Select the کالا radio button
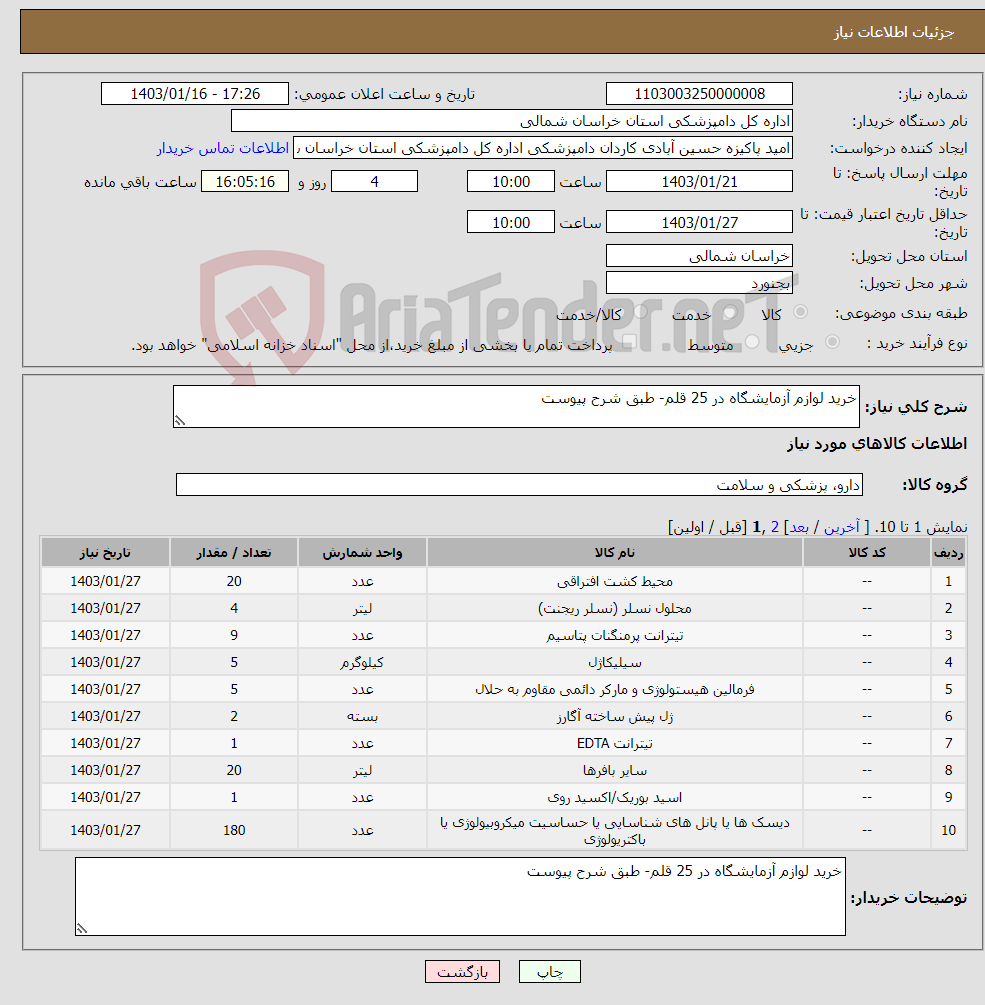The height and width of the screenshot is (1005, 985). [800, 312]
